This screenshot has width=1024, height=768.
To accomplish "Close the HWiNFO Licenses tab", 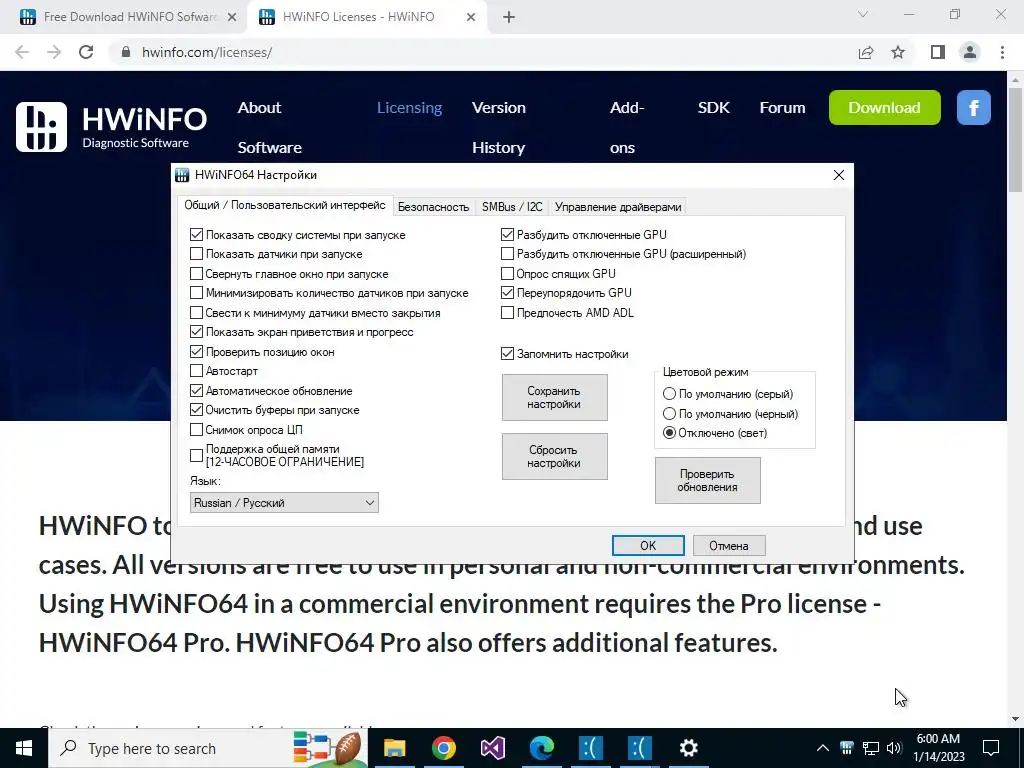I will [x=471, y=18].
